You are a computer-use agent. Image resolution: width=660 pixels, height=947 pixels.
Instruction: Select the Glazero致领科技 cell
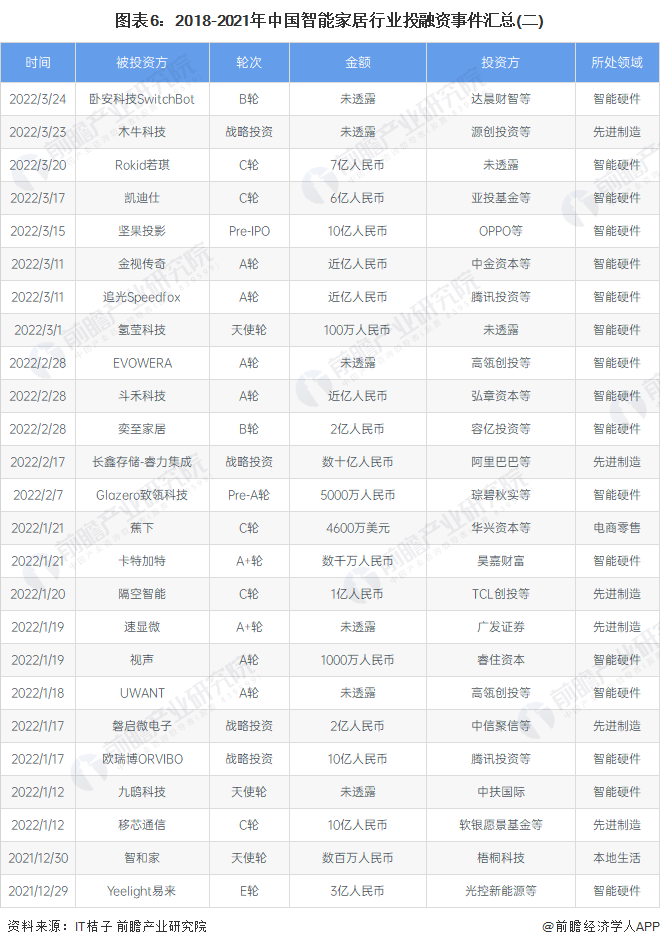[142, 495]
